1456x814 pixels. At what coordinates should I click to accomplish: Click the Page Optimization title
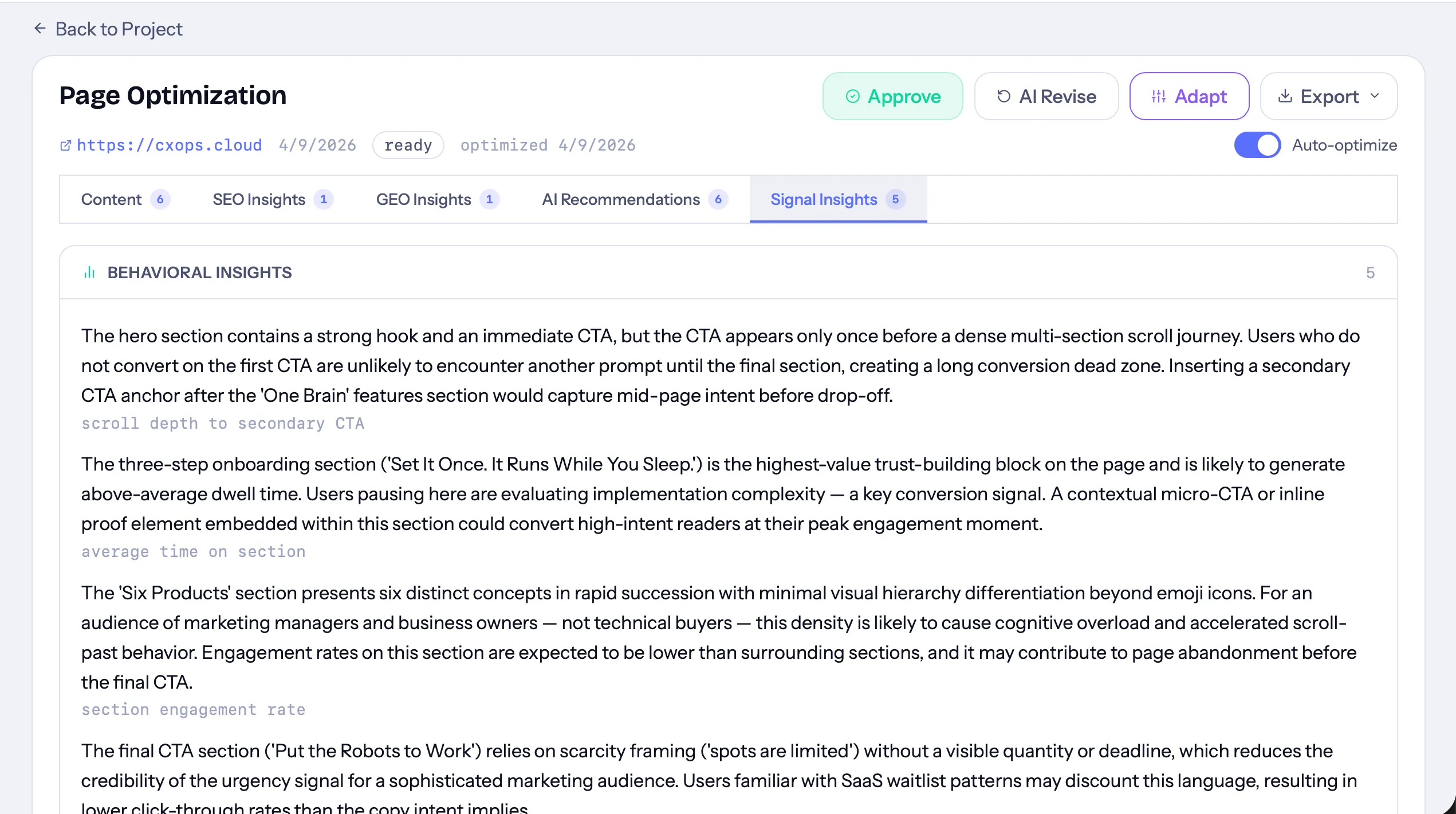(x=173, y=95)
